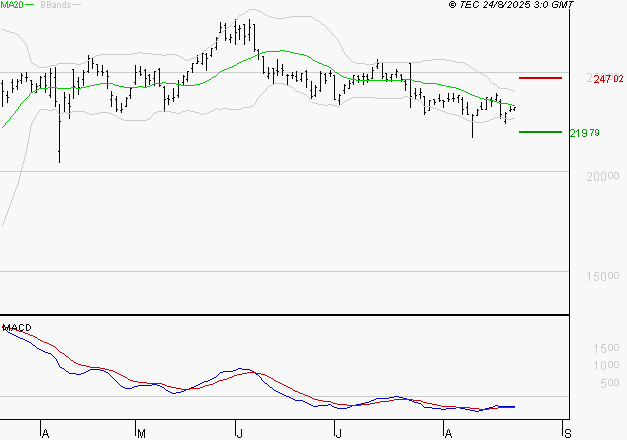
Task: Click the 200.00 price axis label
Action: click(x=603, y=176)
